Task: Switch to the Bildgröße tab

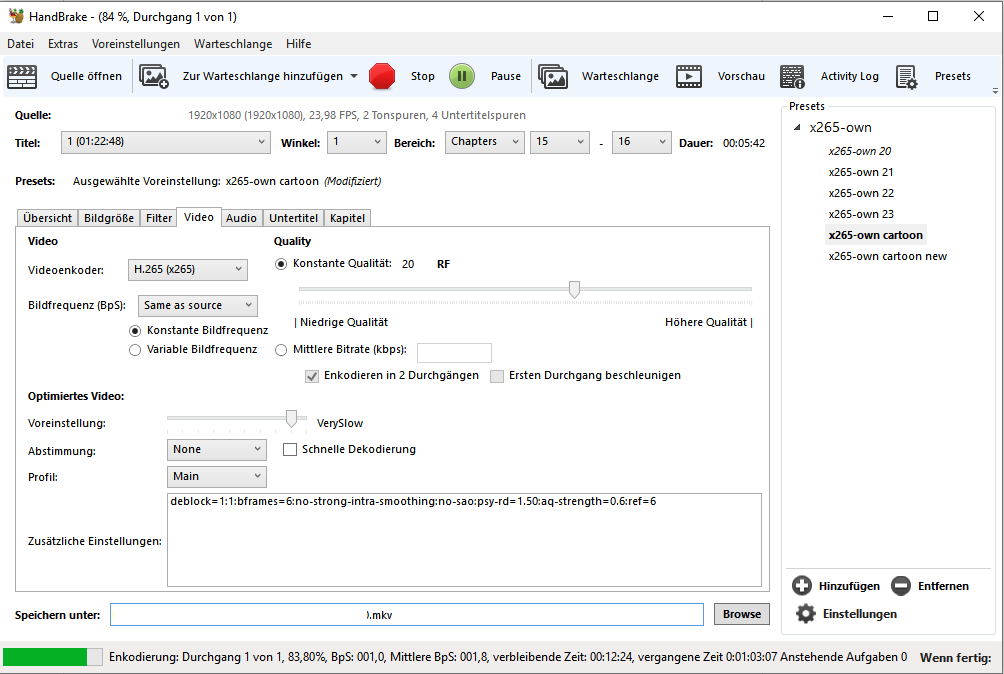Action: [109, 218]
